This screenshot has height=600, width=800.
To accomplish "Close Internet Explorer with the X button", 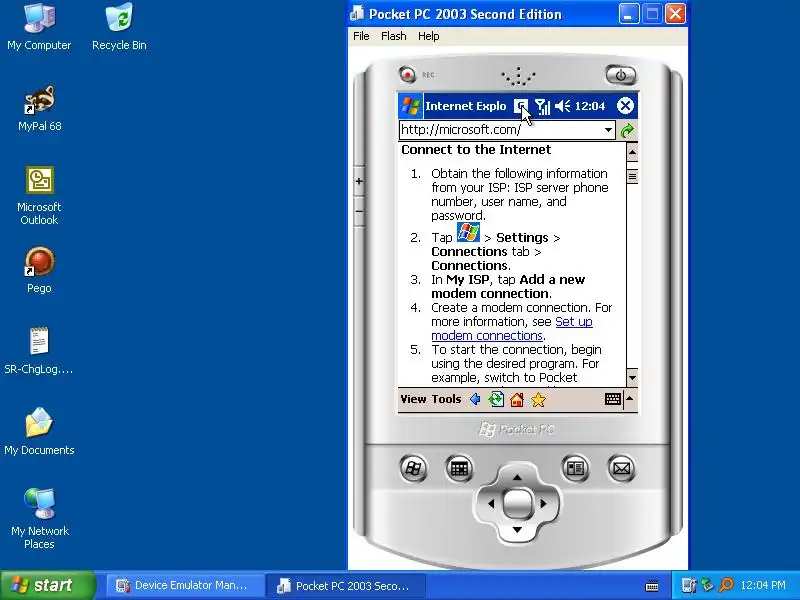I will coord(625,106).
